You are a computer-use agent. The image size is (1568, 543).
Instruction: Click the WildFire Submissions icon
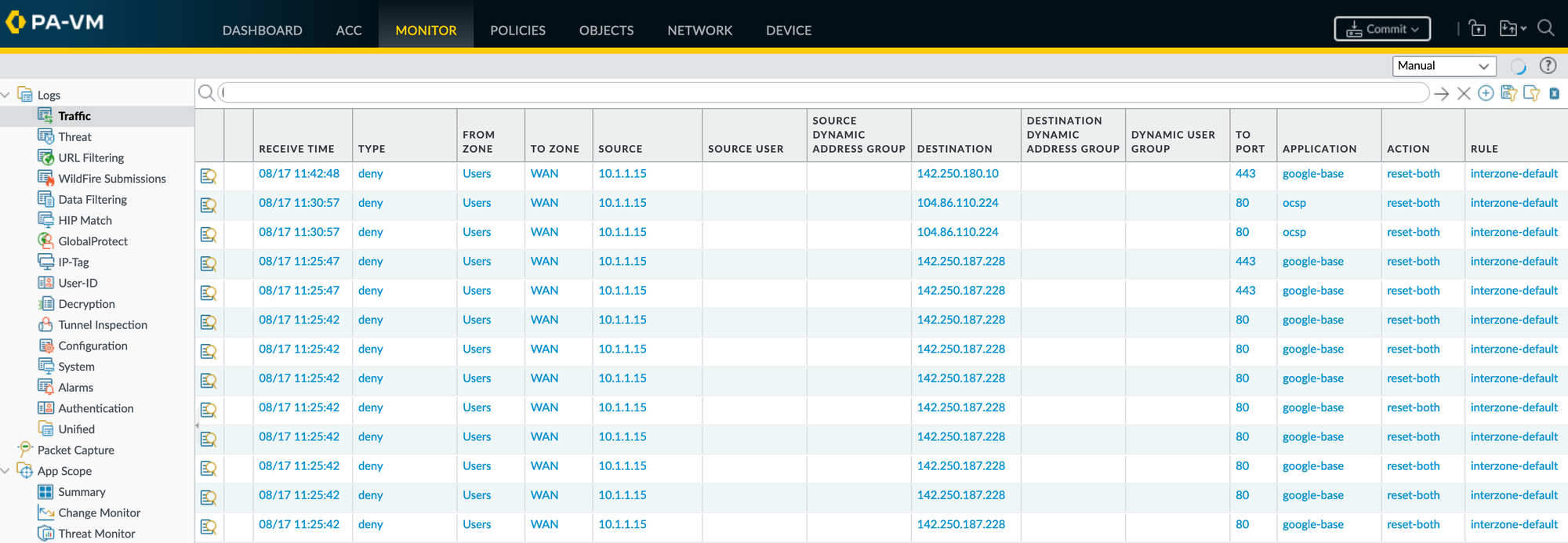(x=45, y=178)
